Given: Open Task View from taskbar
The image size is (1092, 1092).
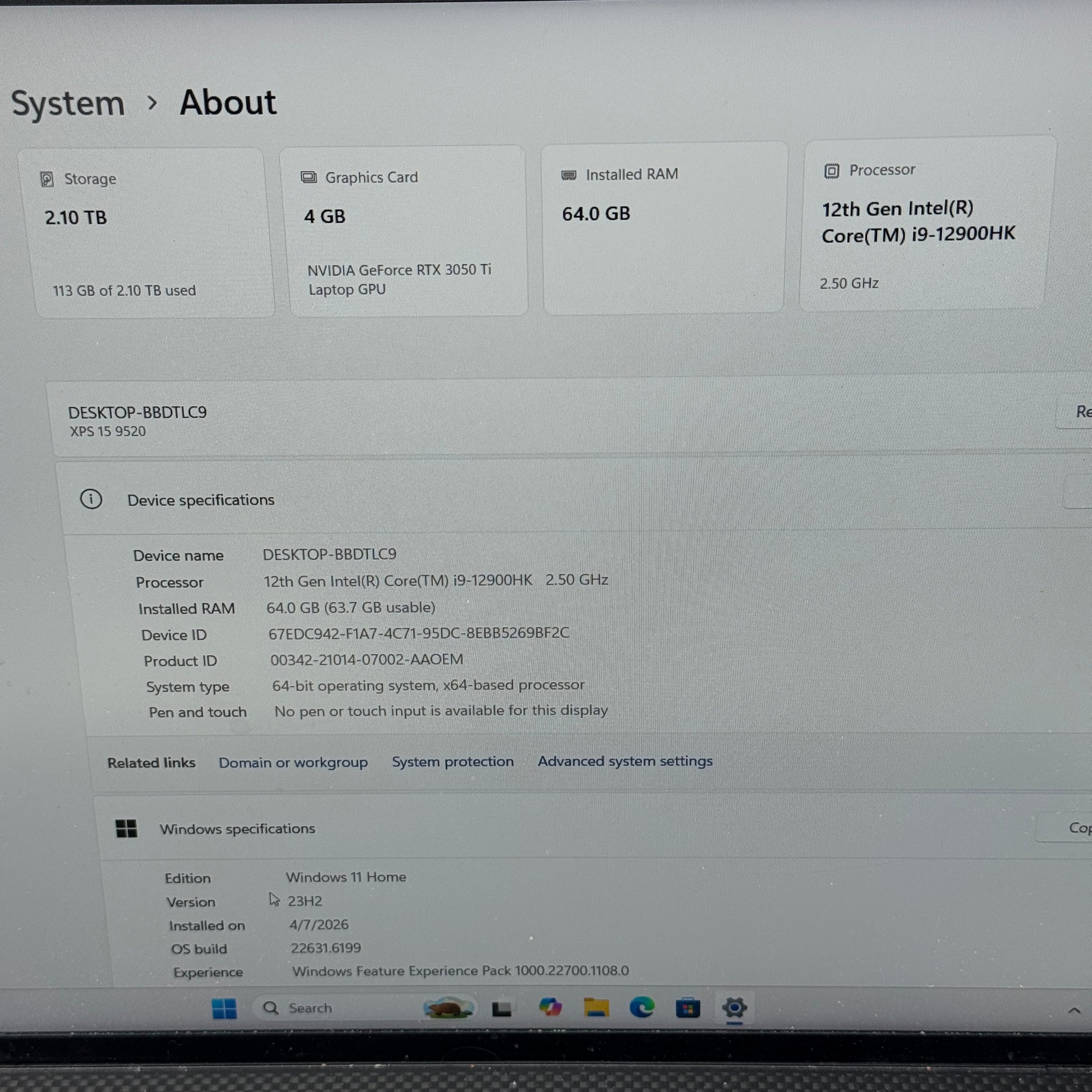Looking at the screenshot, I should (x=501, y=1009).
